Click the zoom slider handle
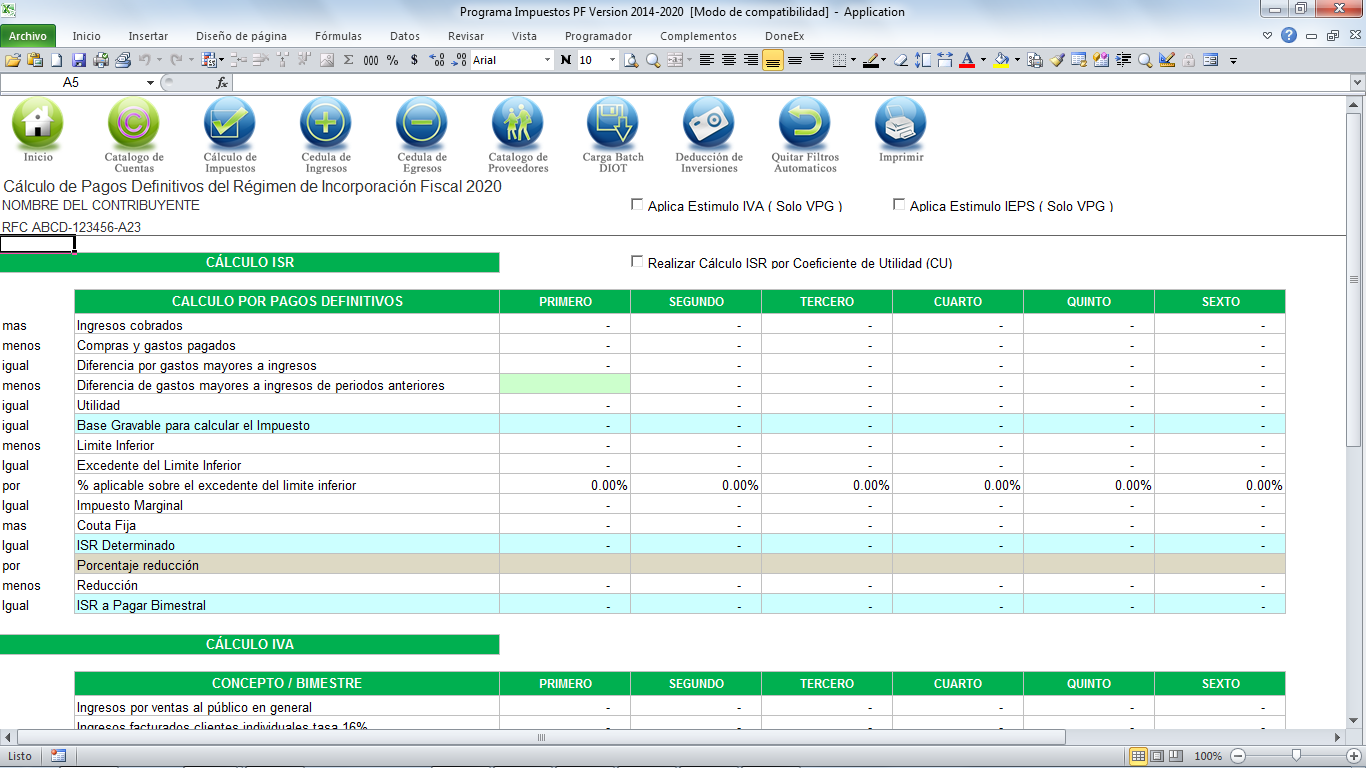The width and height of the screenshot is (1366, 768). (1296, 756)
